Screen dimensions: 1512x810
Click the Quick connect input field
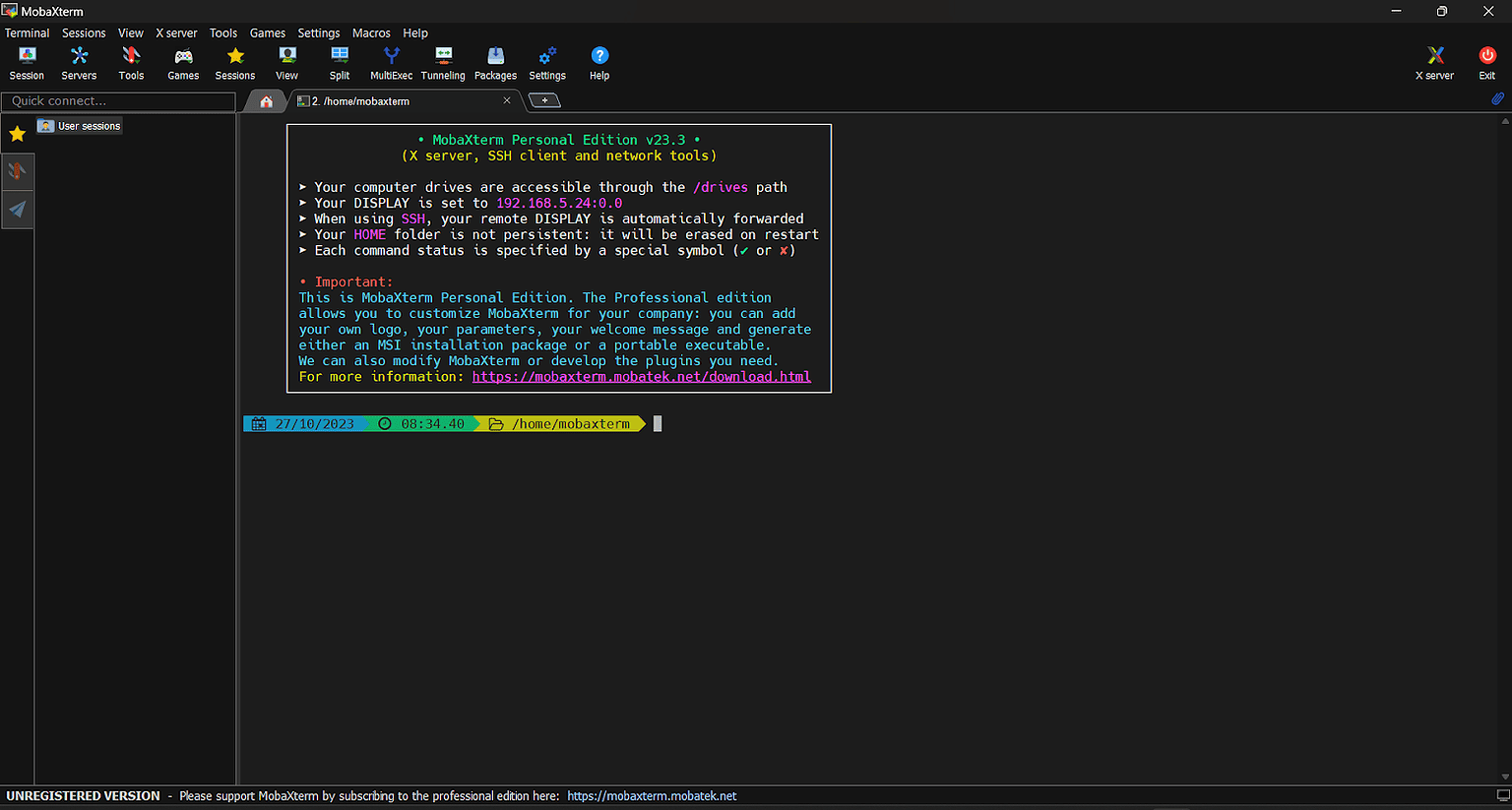(x=118, y=101)
